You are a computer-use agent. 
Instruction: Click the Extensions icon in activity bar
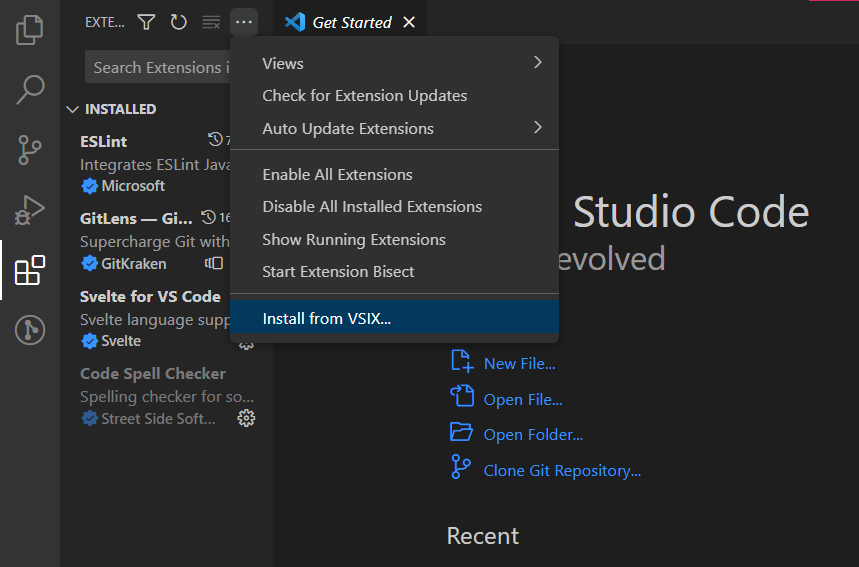click(x=30, y=270)
